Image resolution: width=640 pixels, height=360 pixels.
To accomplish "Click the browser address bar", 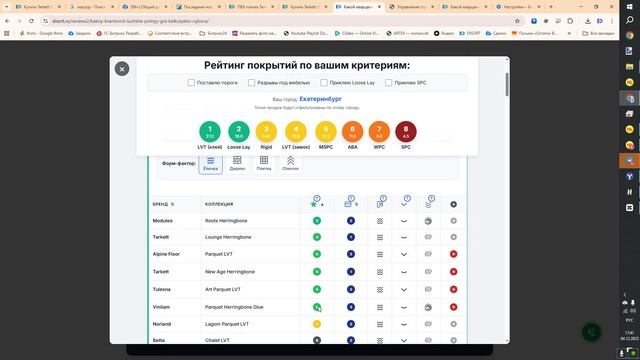I will [278, 21].
